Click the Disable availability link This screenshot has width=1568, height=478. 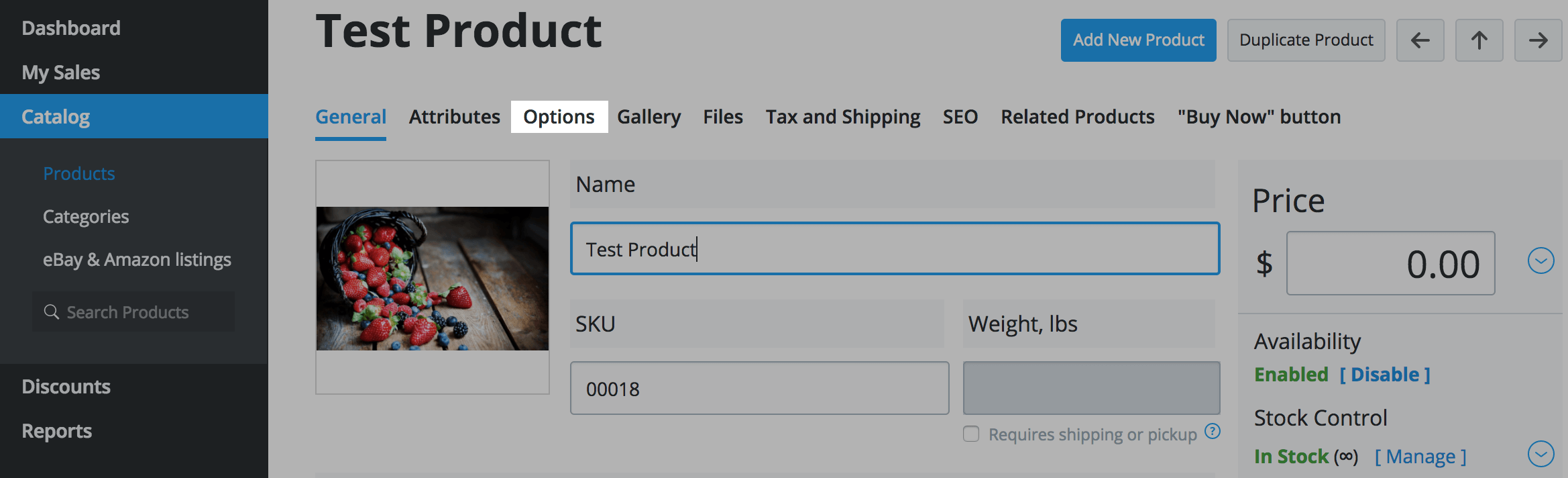[1385, 375]
